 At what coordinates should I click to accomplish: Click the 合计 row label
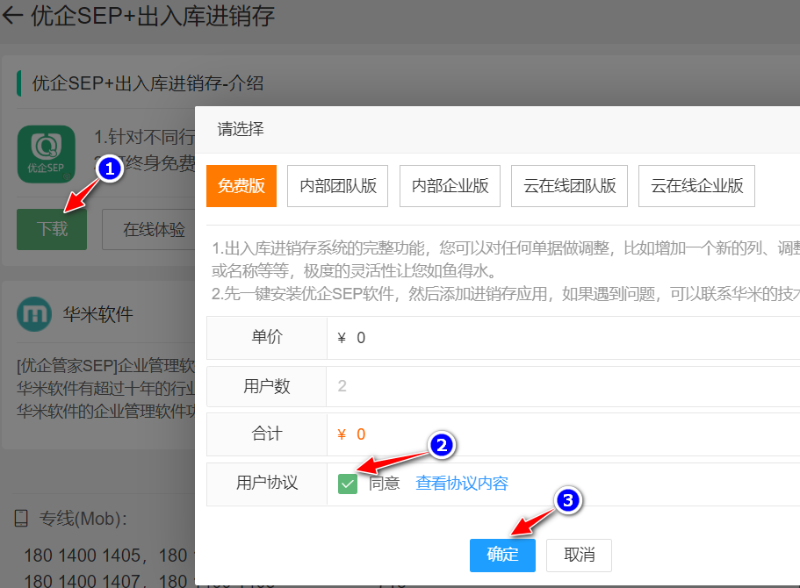click(267, 434)
